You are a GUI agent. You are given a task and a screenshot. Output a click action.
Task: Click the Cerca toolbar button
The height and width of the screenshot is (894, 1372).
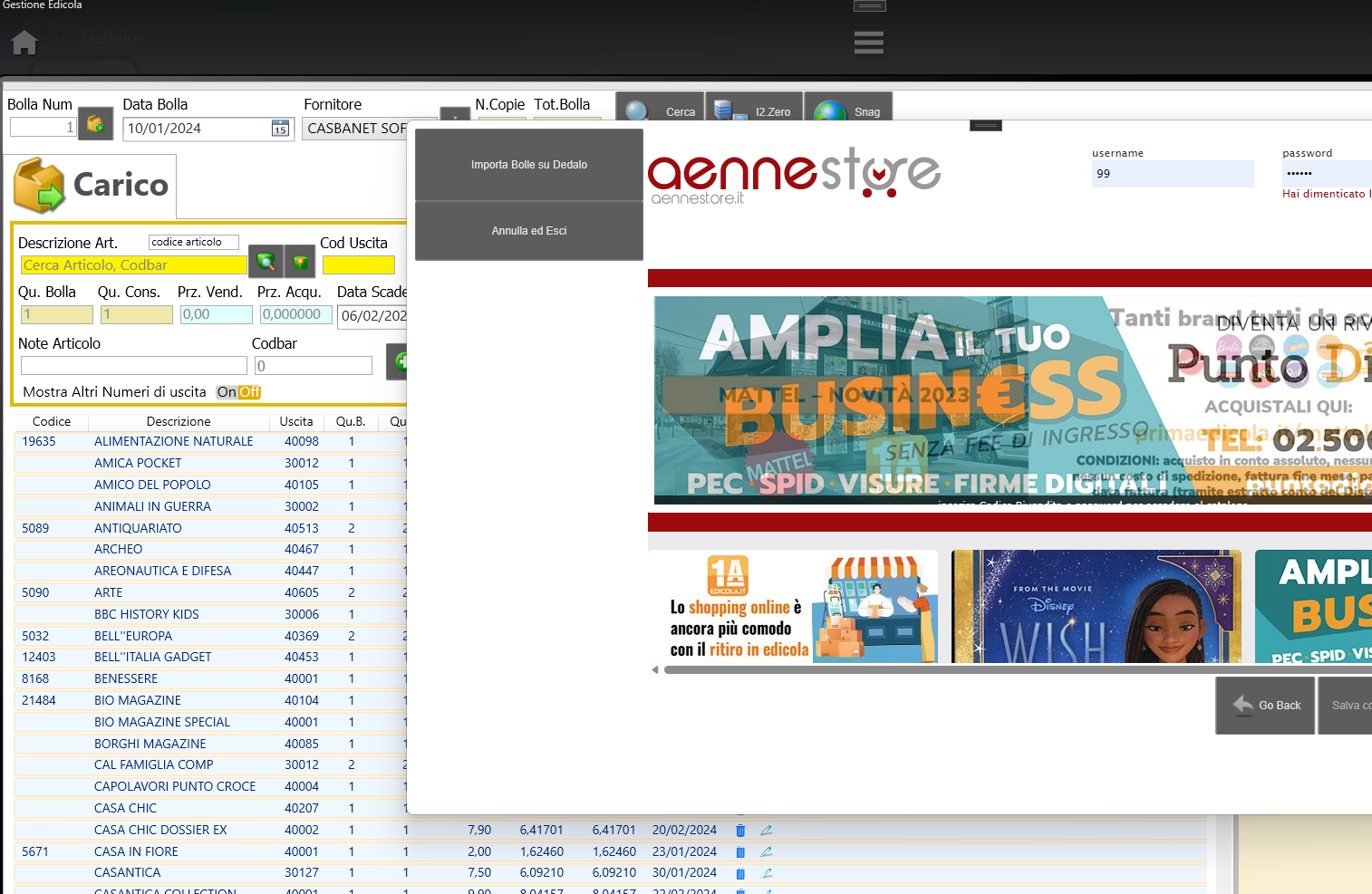[x=661, y=107]
